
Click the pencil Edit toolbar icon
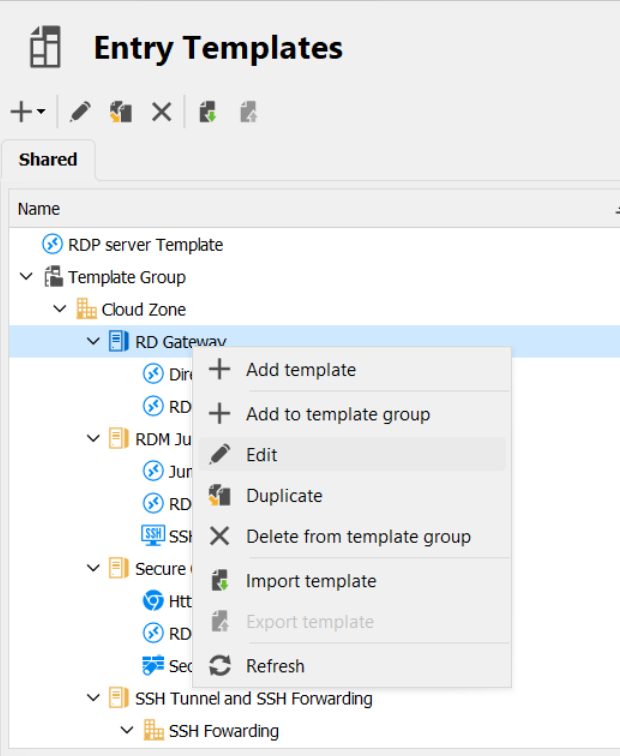(80, 112)
